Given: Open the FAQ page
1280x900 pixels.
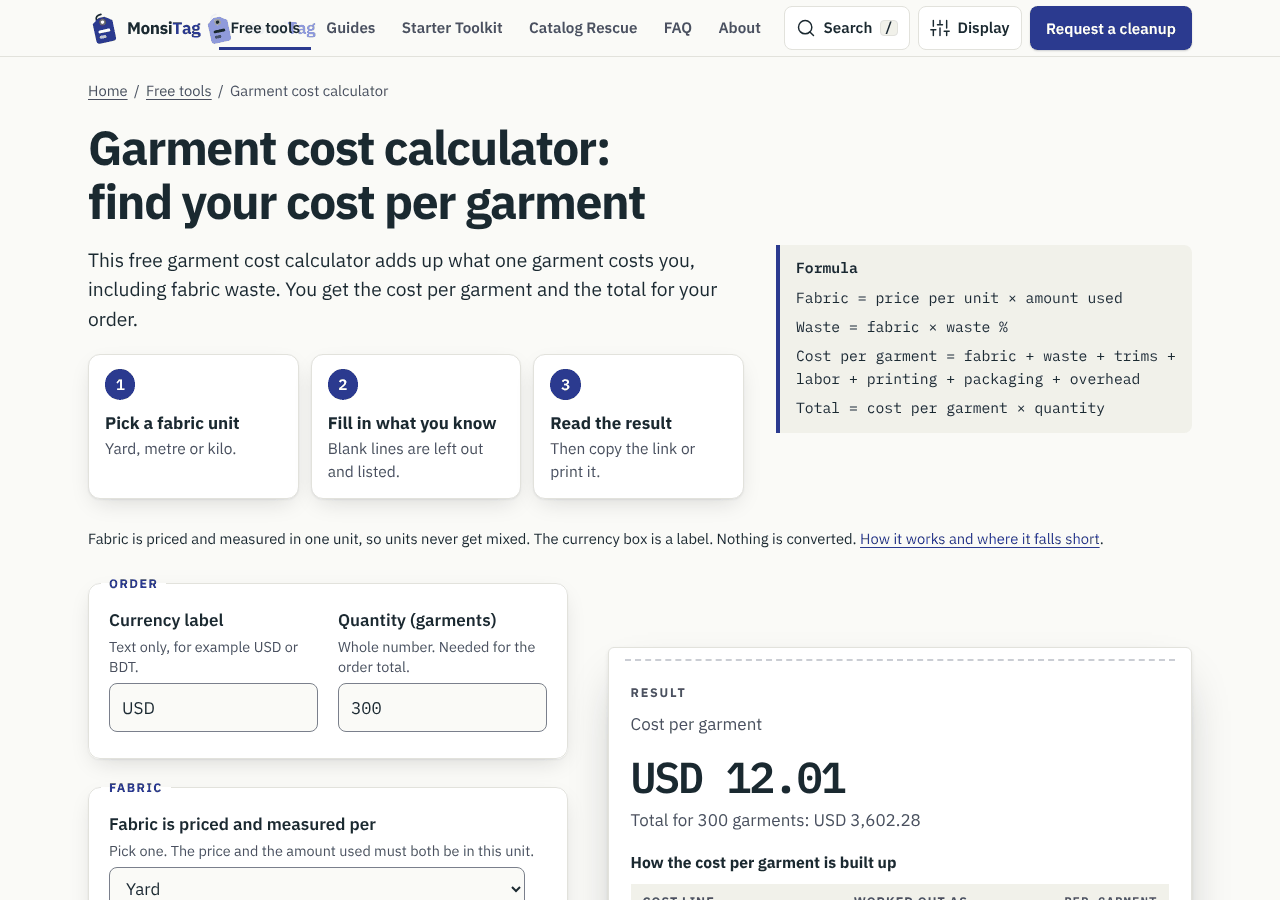Looking at the screenshot, I should 678,28.
